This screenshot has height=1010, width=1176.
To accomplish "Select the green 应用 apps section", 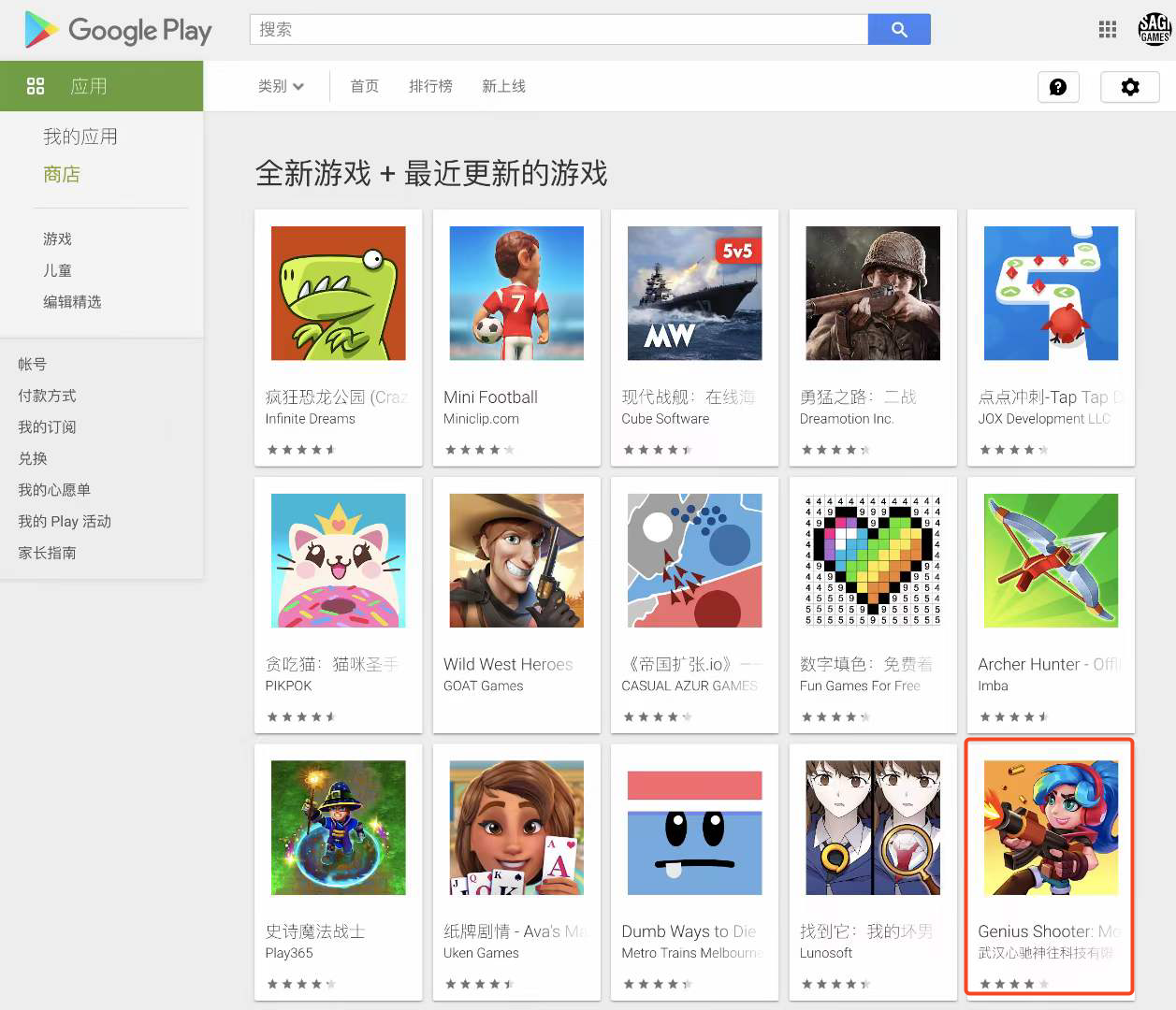I will (101, 86).
